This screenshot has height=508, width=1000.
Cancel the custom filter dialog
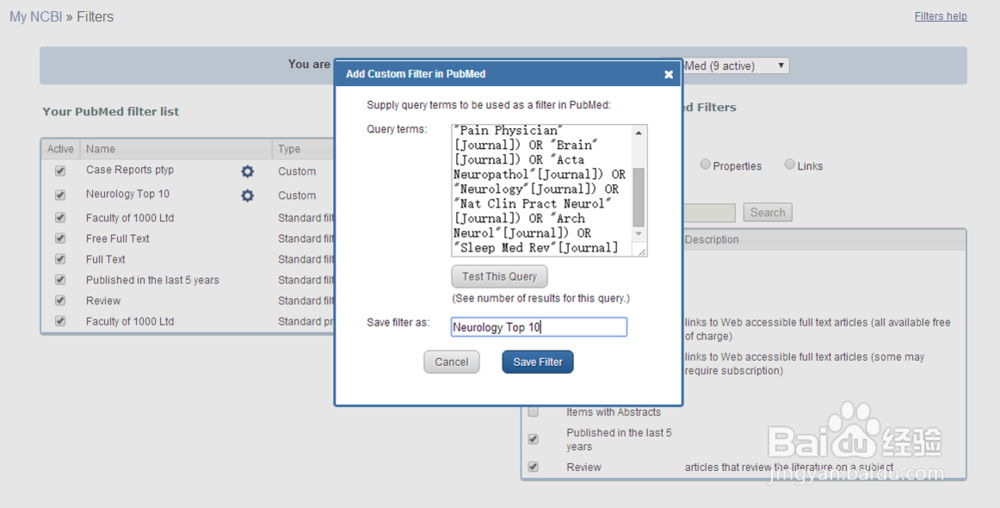[x=451, y=362]
